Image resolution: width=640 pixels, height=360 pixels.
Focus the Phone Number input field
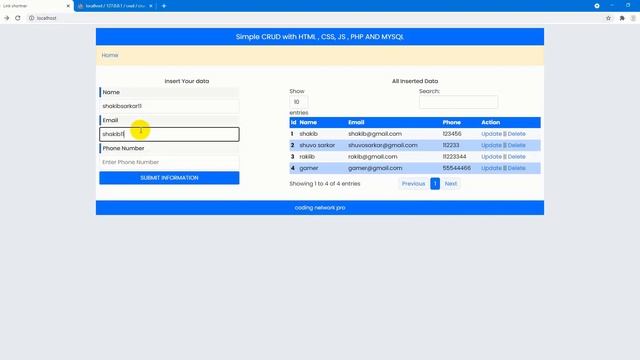[169, 162]
